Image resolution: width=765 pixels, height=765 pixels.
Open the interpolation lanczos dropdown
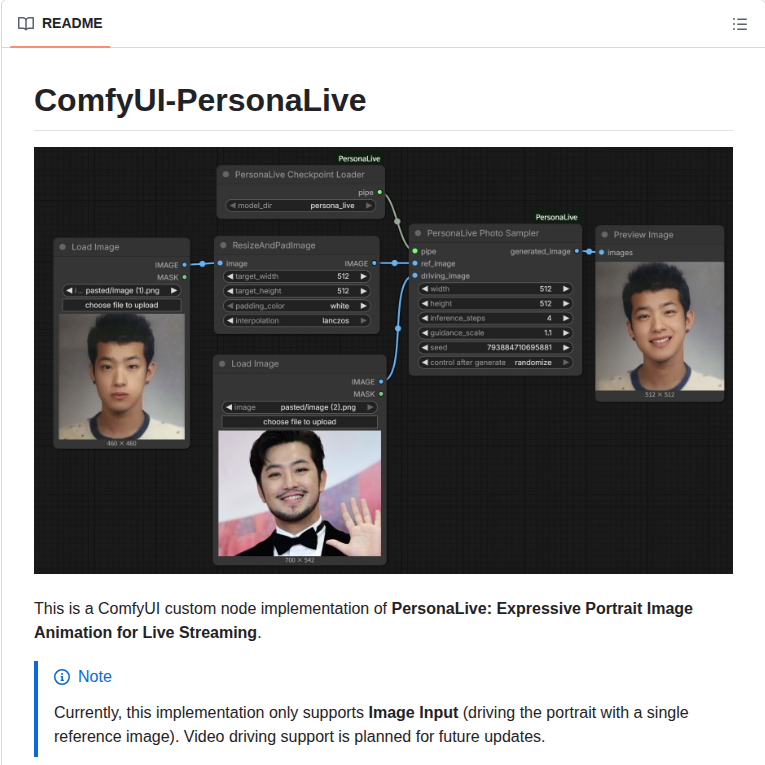(297, 321)
